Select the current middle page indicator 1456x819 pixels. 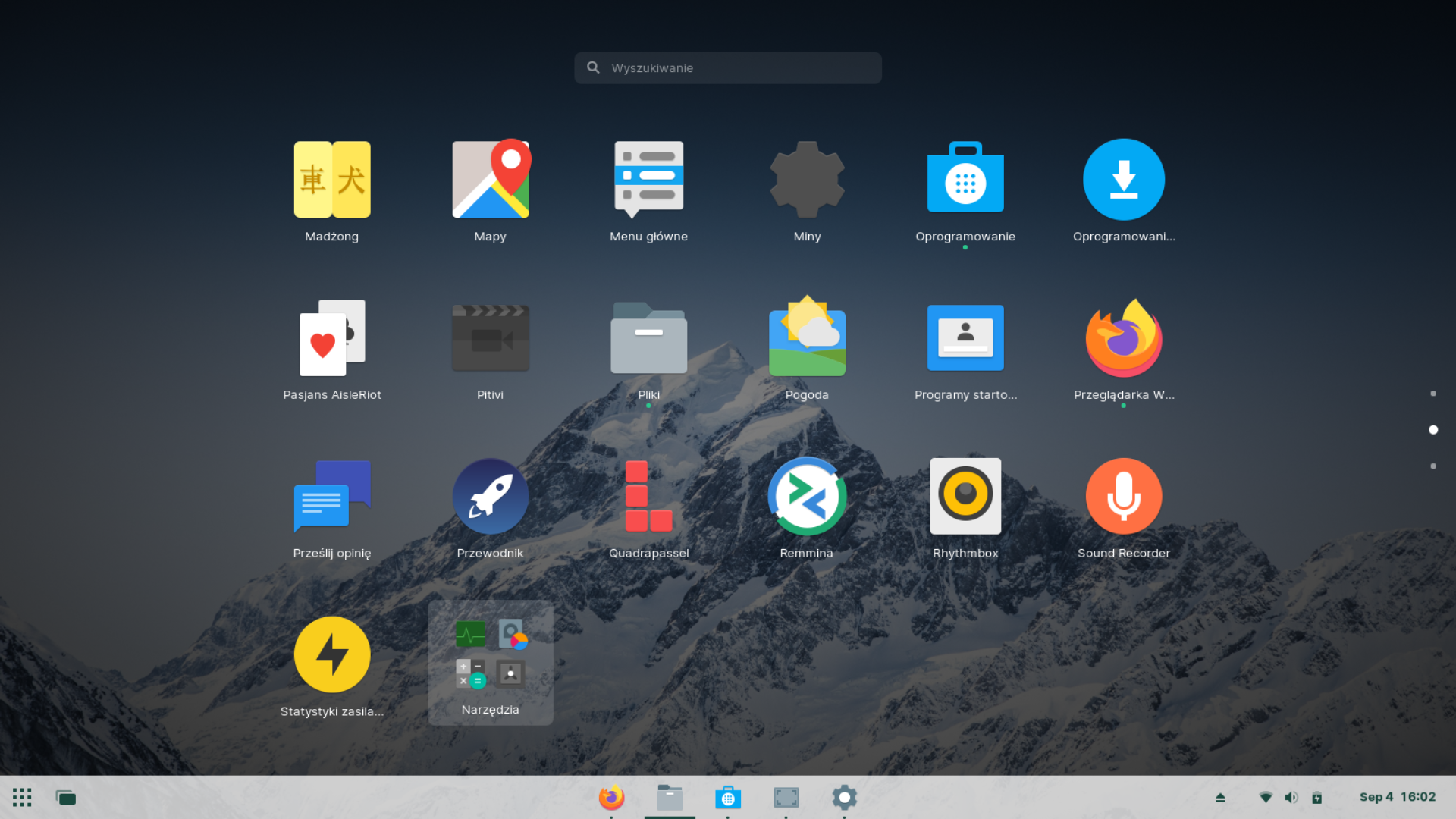click(x=1433, y=430)
